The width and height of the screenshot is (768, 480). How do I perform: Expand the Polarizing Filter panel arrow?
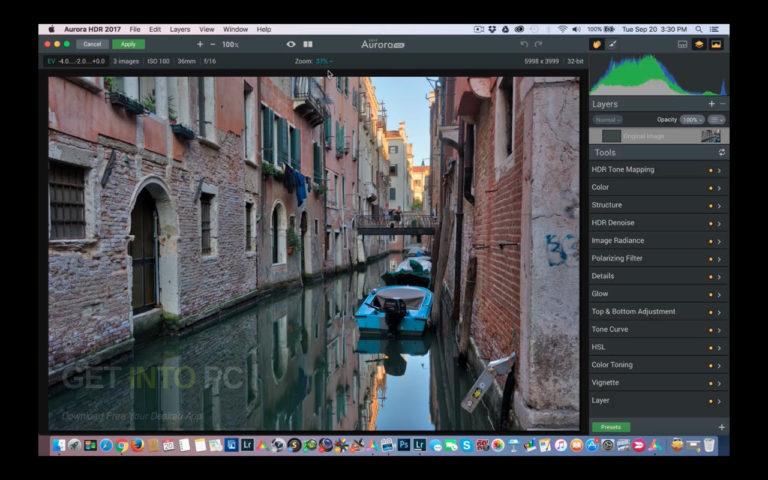coord(720,259)
